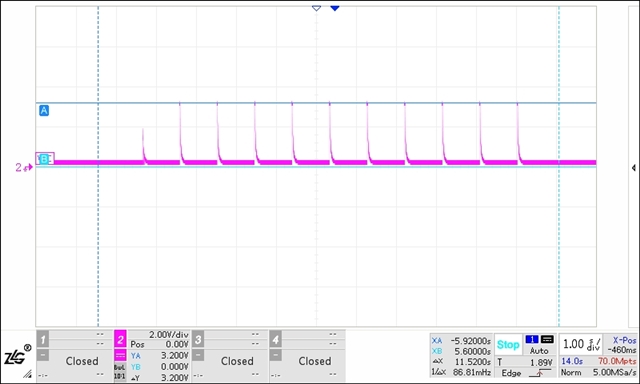640x384 pixels.
Task: Open the 2.00V/div vertical scale setting
Action: [x=169, y=335]
